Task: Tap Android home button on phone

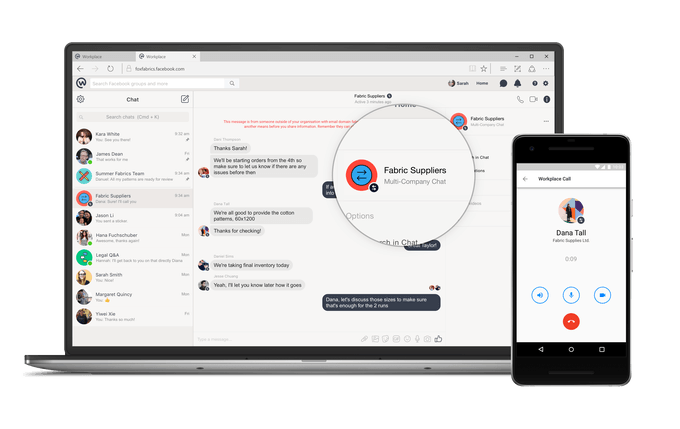Action: click(x=571, y=349)
